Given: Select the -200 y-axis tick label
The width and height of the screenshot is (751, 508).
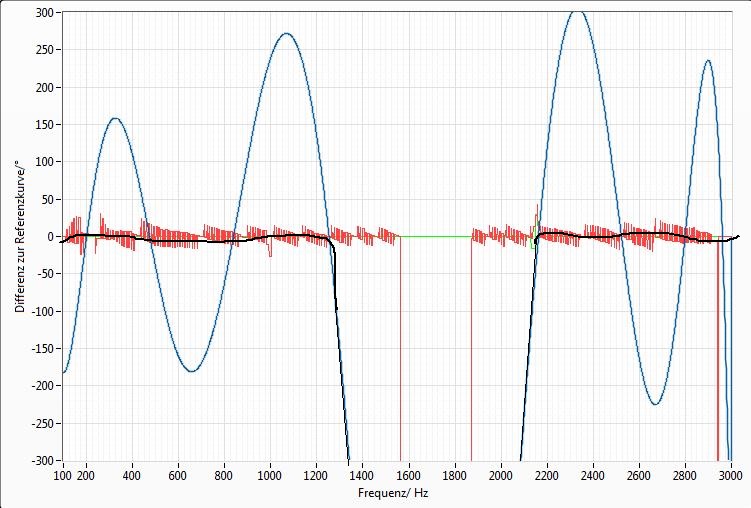Looking at the screenshot, I should click(x=43, y=386).
